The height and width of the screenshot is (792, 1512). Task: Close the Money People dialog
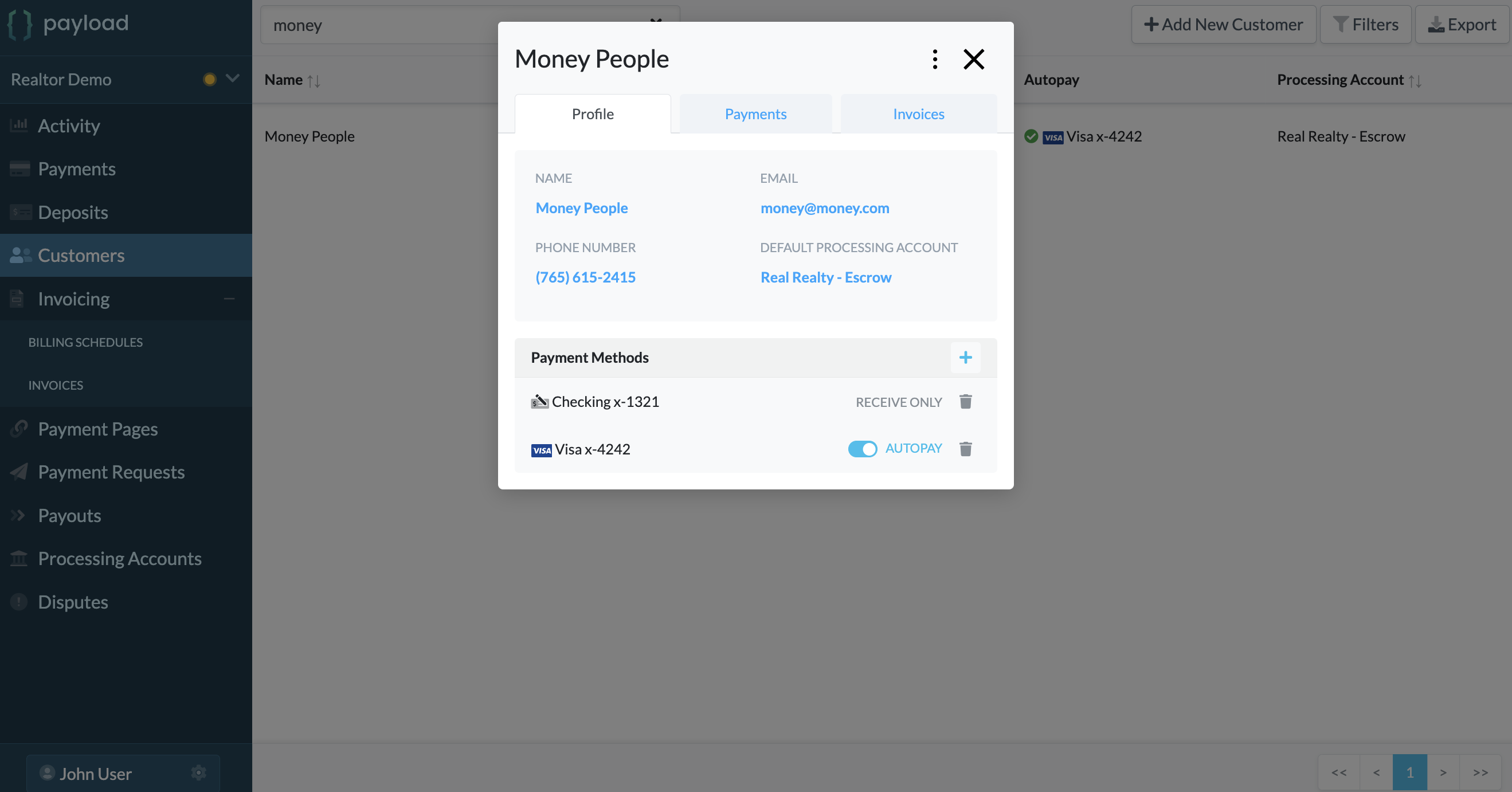973,59
